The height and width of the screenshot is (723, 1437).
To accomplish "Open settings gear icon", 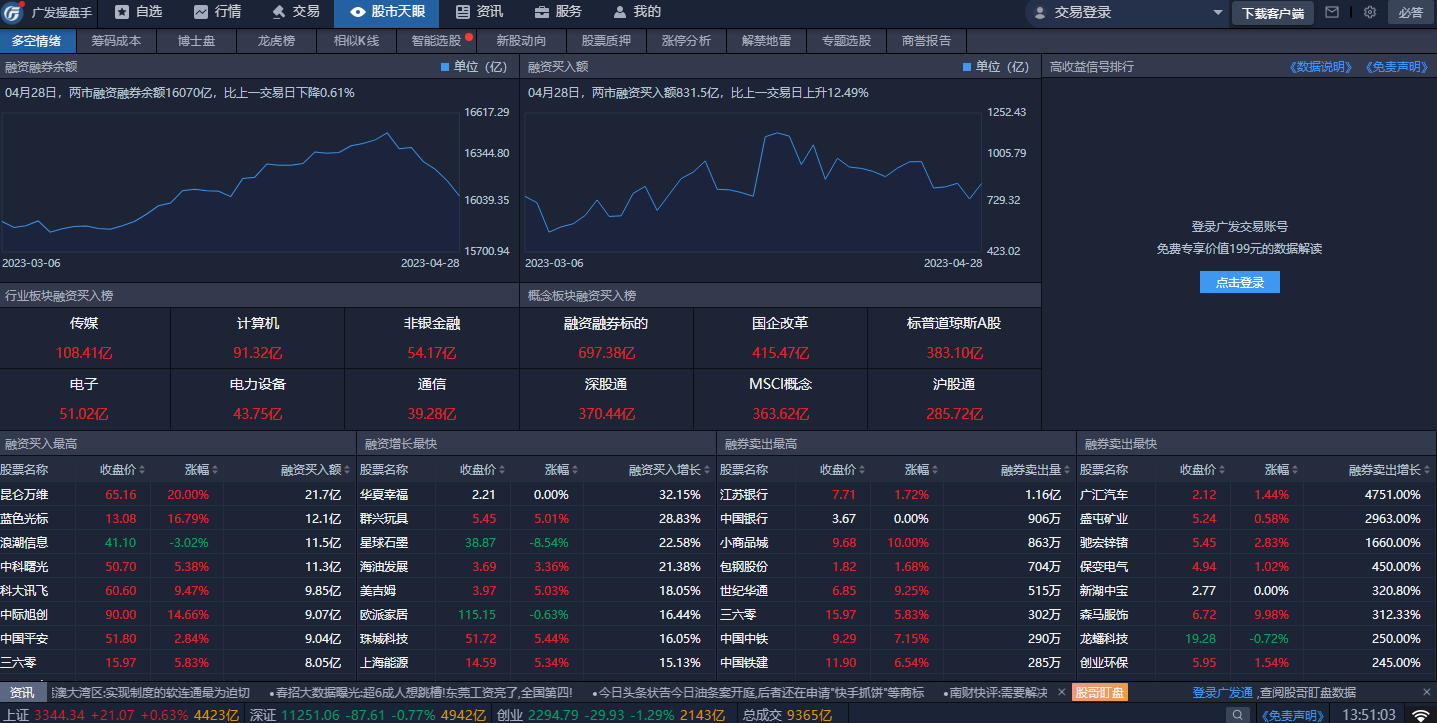I will click(1370, 12).
